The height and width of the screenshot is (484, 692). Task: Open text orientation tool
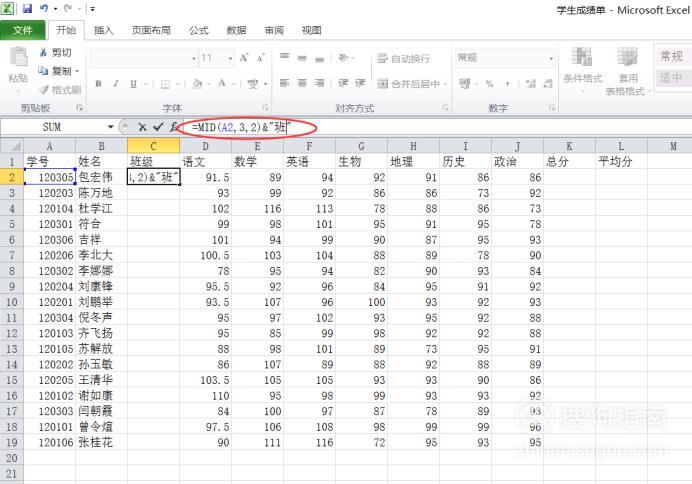point(343,57)
